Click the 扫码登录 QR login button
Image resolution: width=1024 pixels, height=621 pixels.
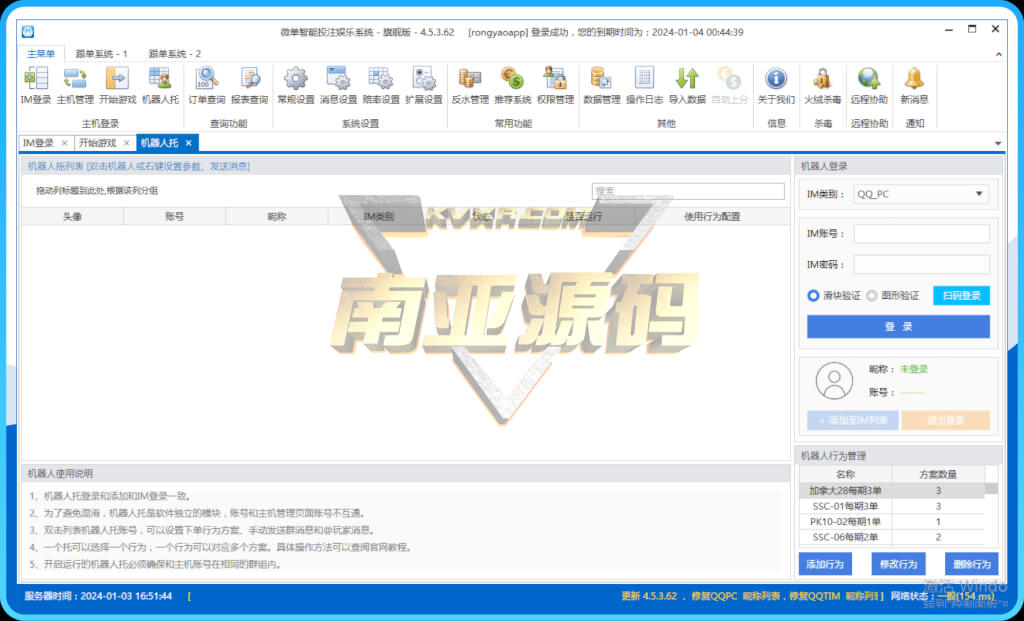[x=961, y=296]
